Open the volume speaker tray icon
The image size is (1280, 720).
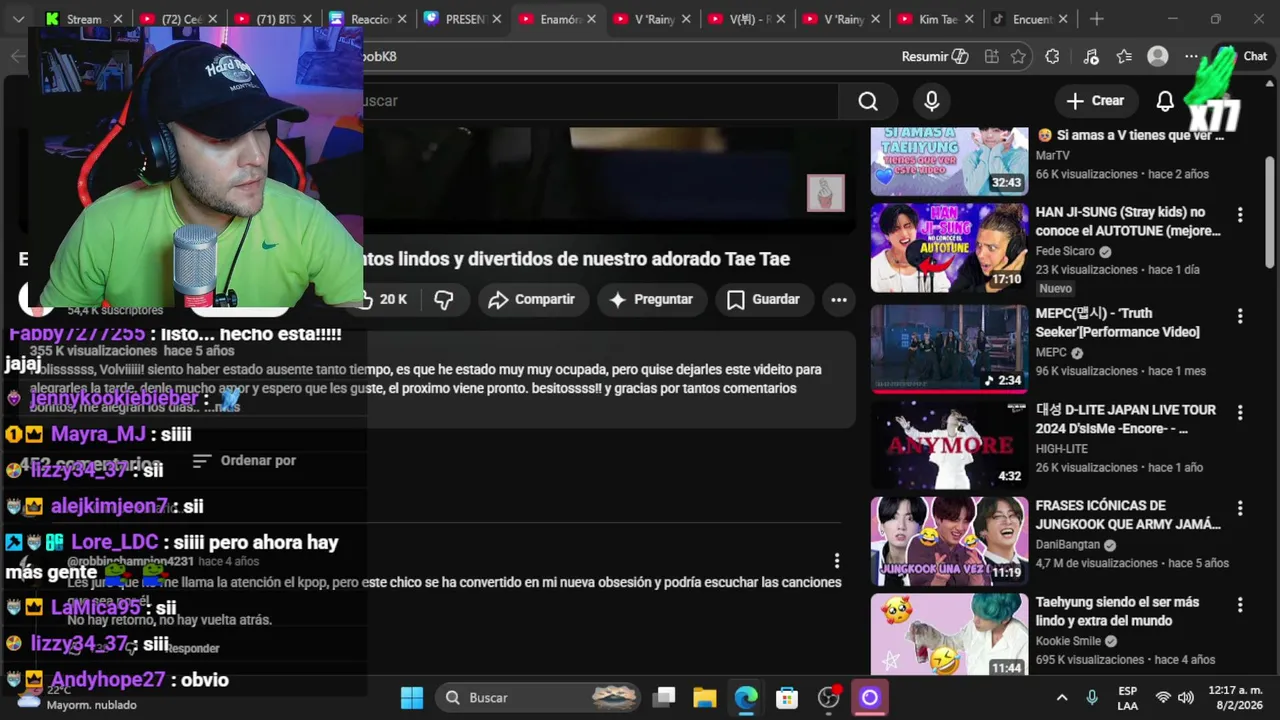pyautogui.click(x=1186, y=698)
